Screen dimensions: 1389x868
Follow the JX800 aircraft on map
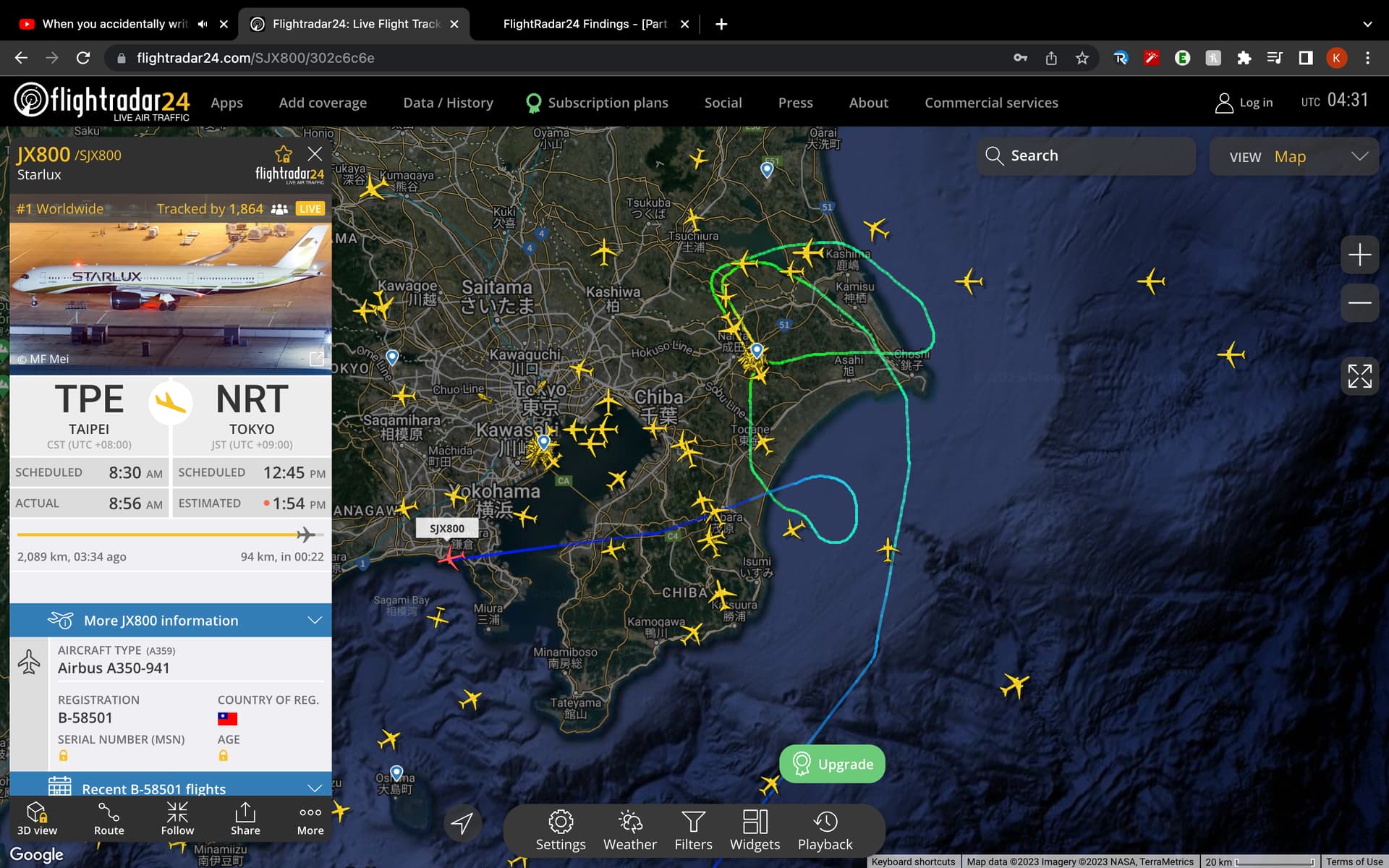click(x=177, y=819)
